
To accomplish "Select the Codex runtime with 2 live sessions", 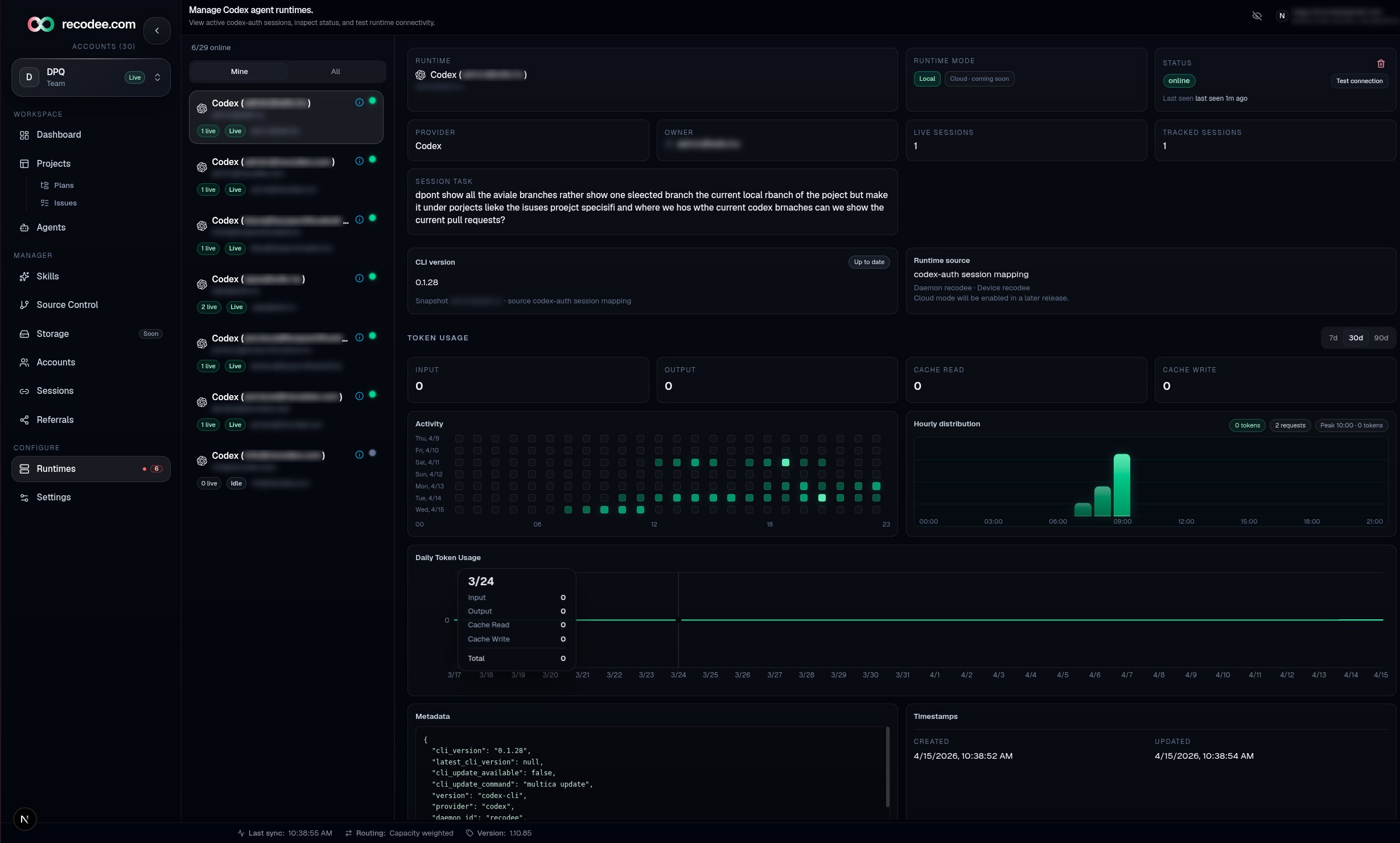I will [286, 293].
